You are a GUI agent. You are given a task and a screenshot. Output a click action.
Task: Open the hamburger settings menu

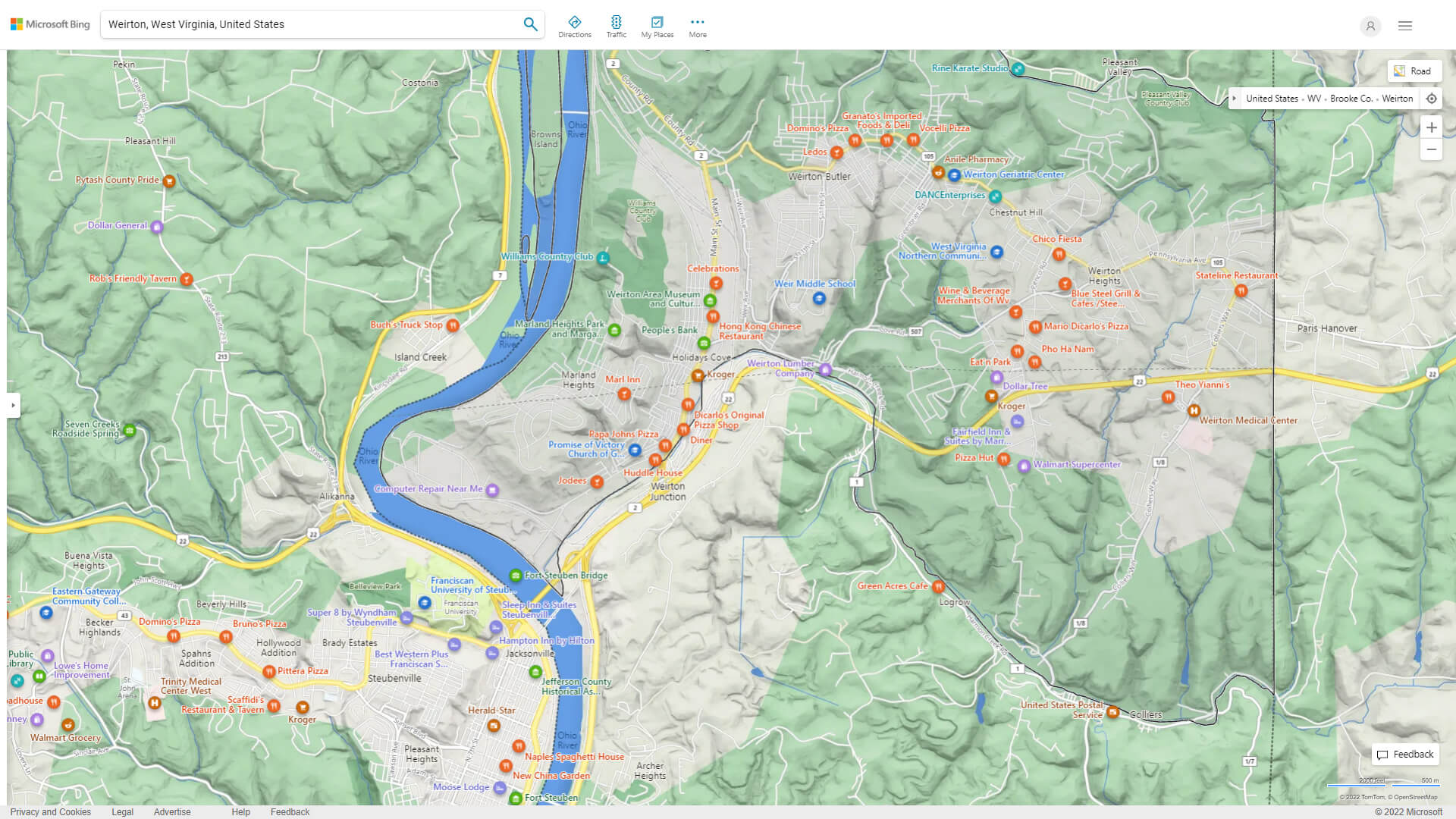[x=1404, y=26]
